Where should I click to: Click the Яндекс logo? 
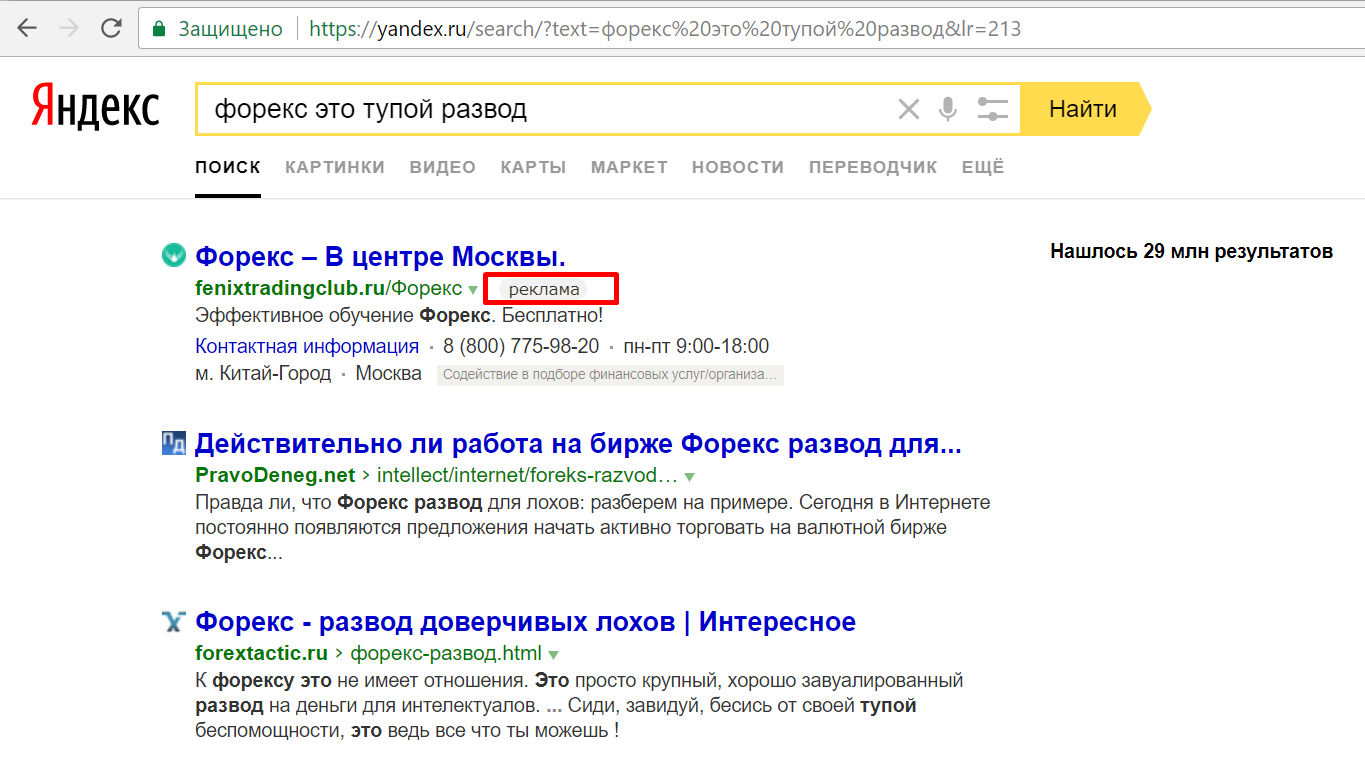click(x=95, y=107)
